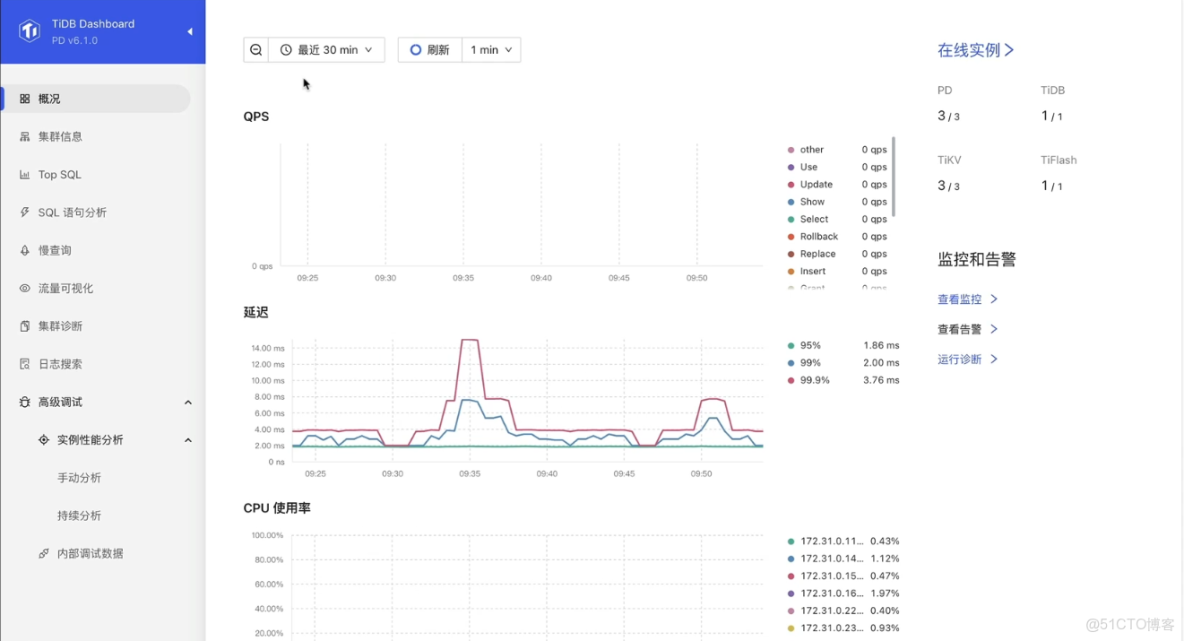Open the 1 min refresh interval dropdown
Viewport: 1184px width, 641px height.
coord(490,49)
